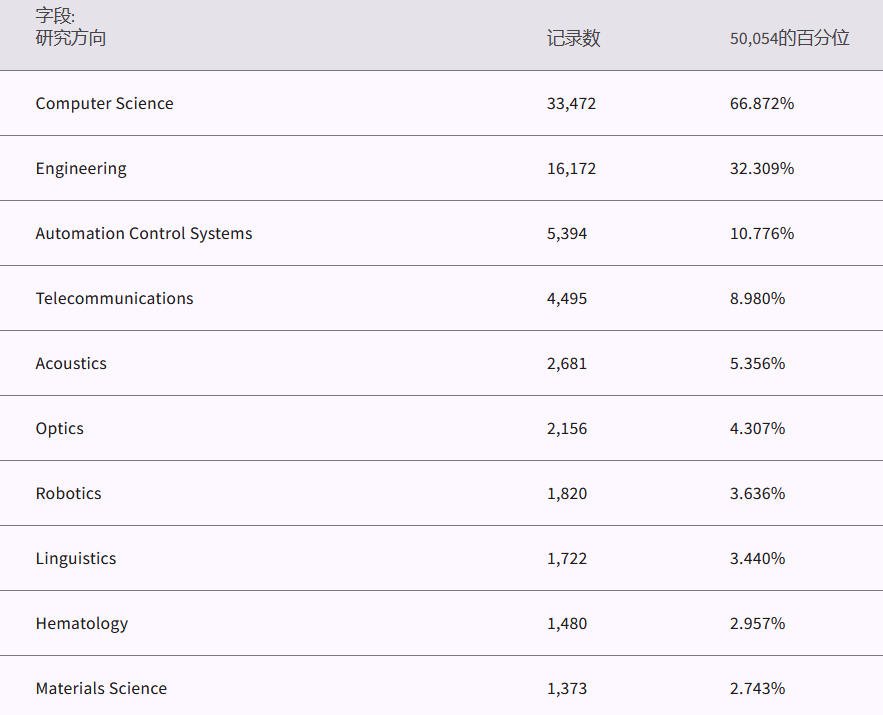Click the 33,472 record count
The height and width of the screenshot is (715, 883).
click(571, 104)
